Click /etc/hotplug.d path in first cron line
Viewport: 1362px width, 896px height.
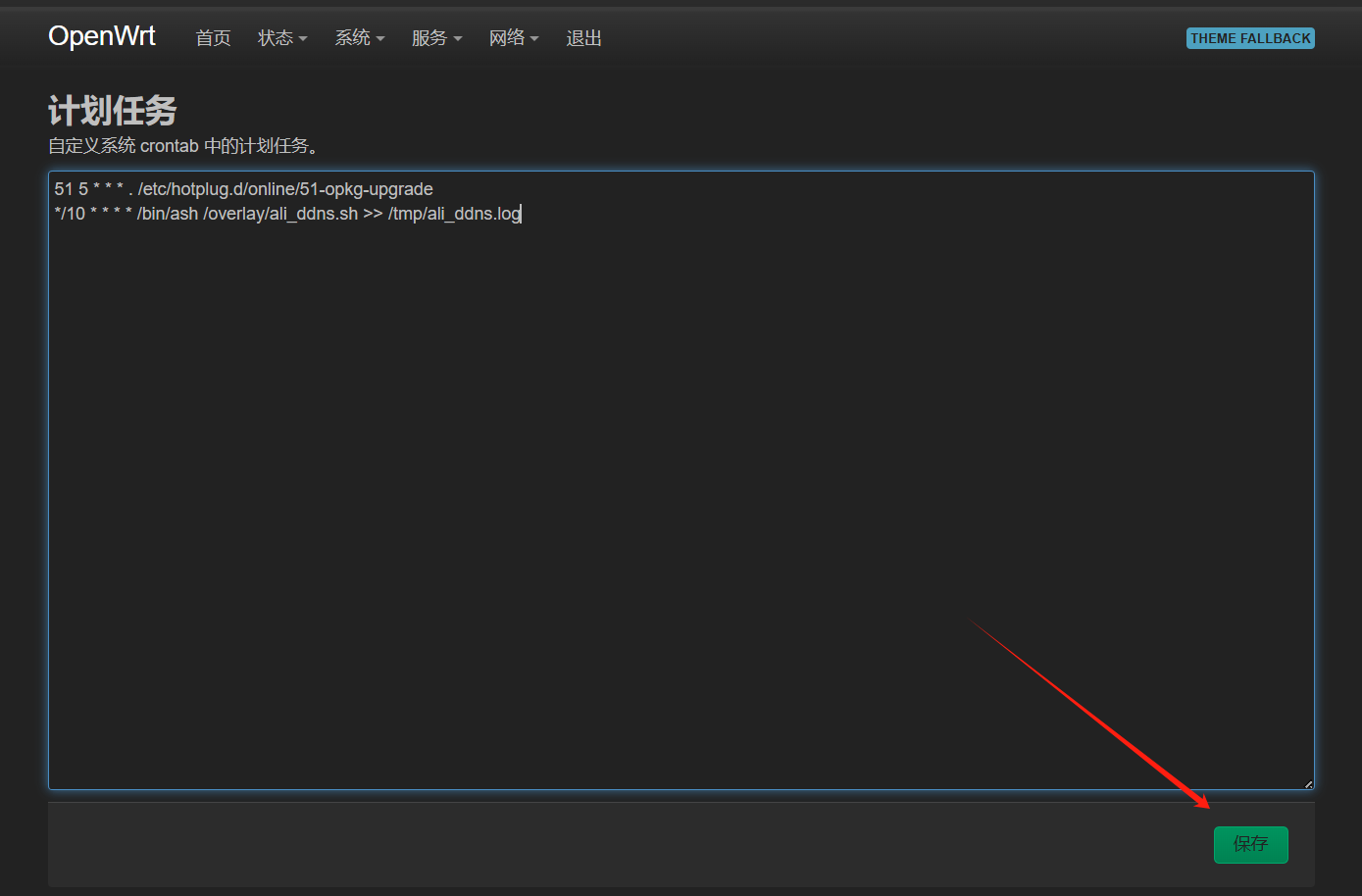pos(191,189)
